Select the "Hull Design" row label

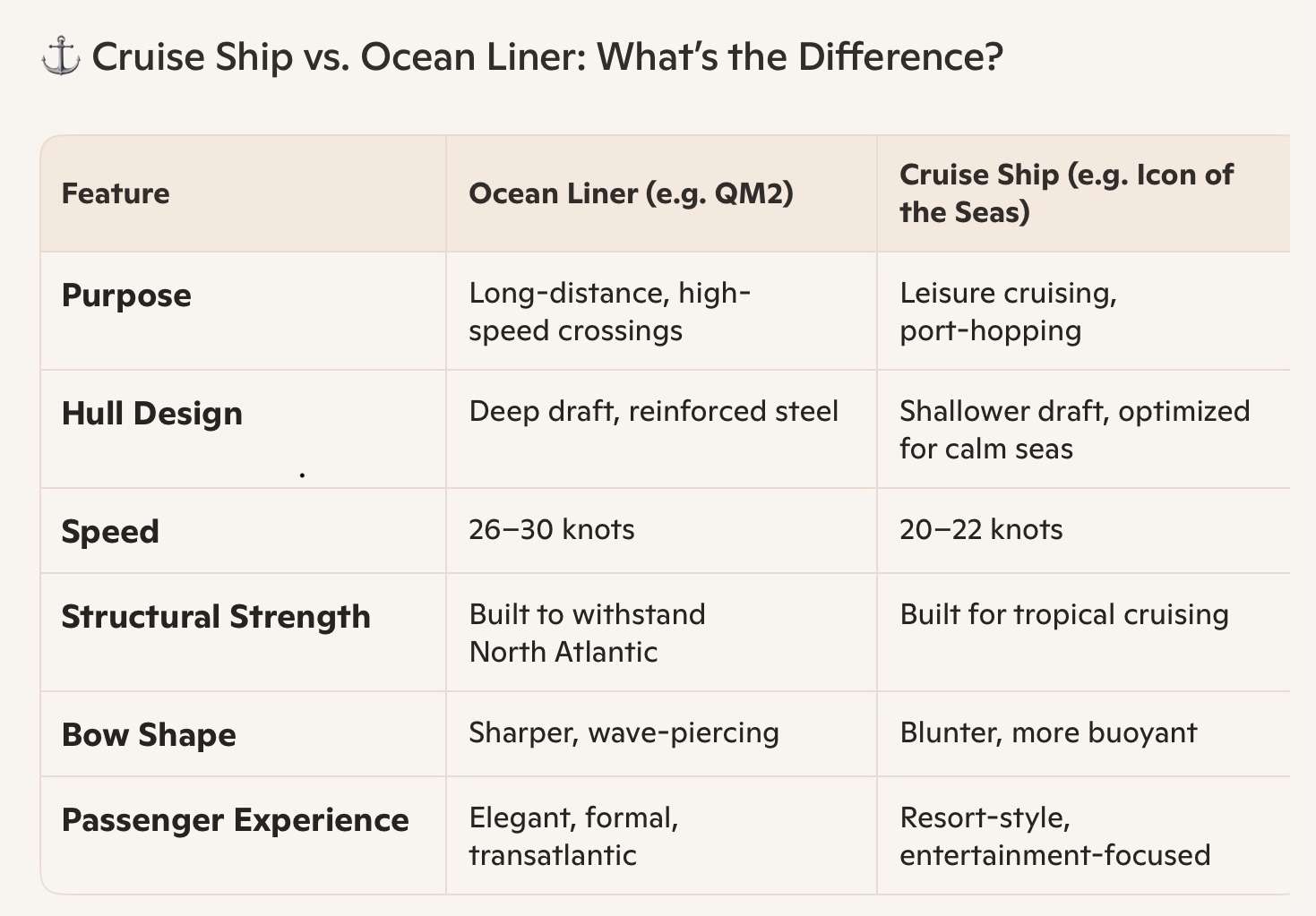pos(152,414)
